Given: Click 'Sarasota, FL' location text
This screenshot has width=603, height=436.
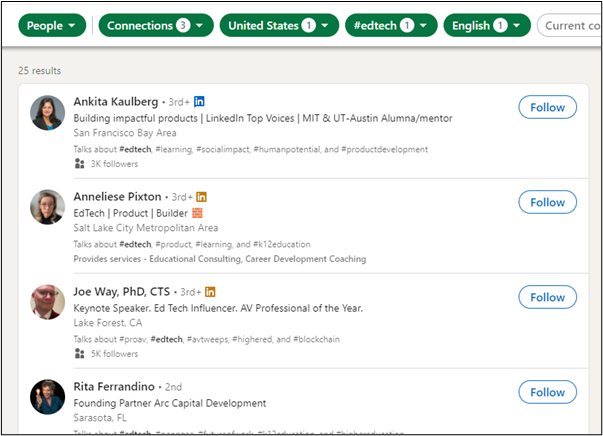Looking at the screenshot, I should (100, 418).
